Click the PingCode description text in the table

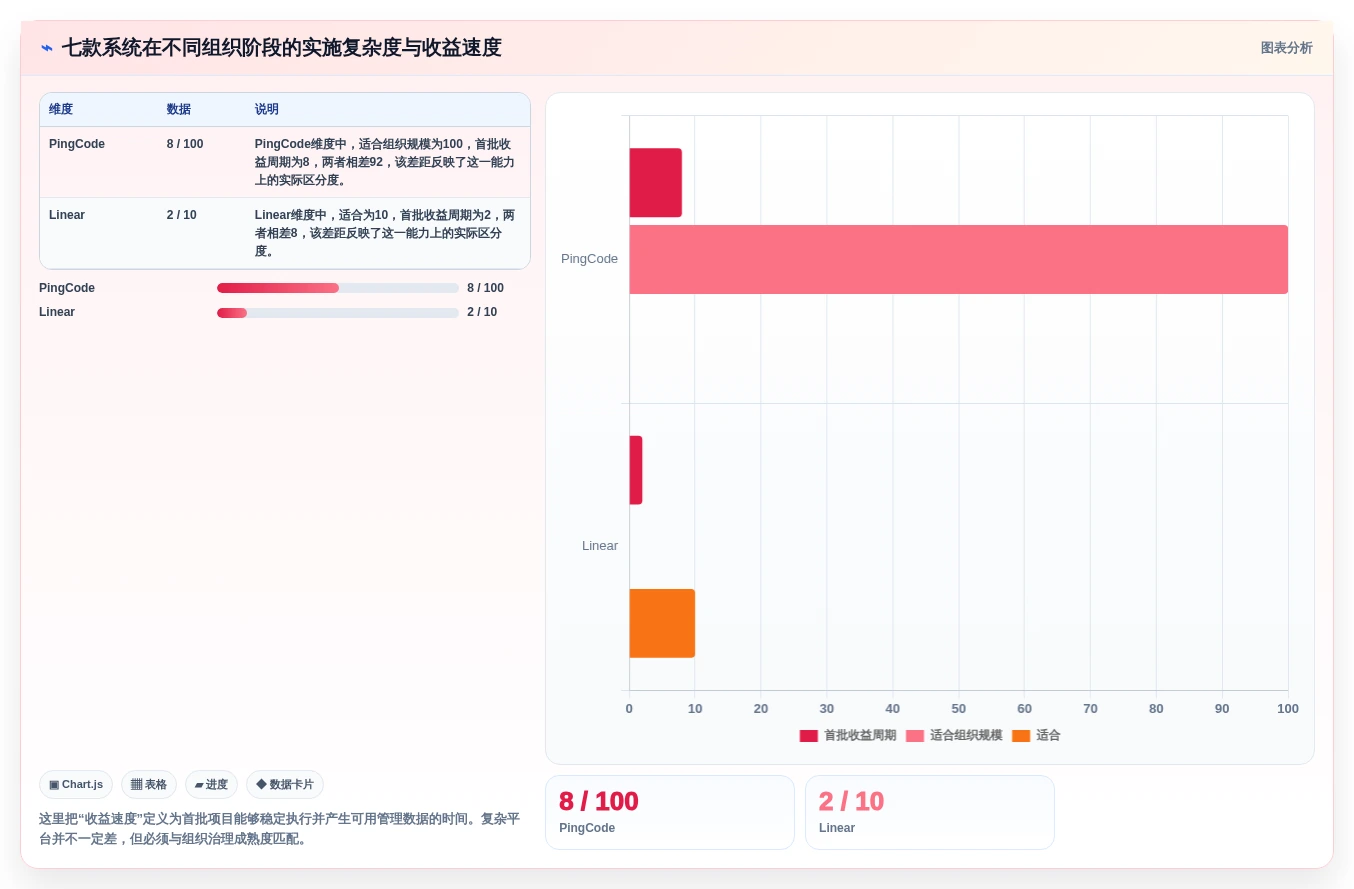385,162
